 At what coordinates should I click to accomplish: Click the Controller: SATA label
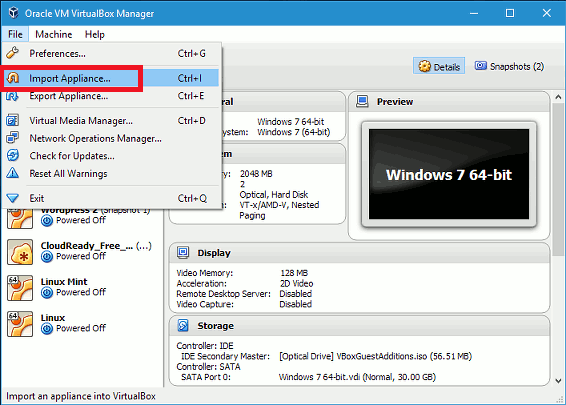tap(208, 366)
